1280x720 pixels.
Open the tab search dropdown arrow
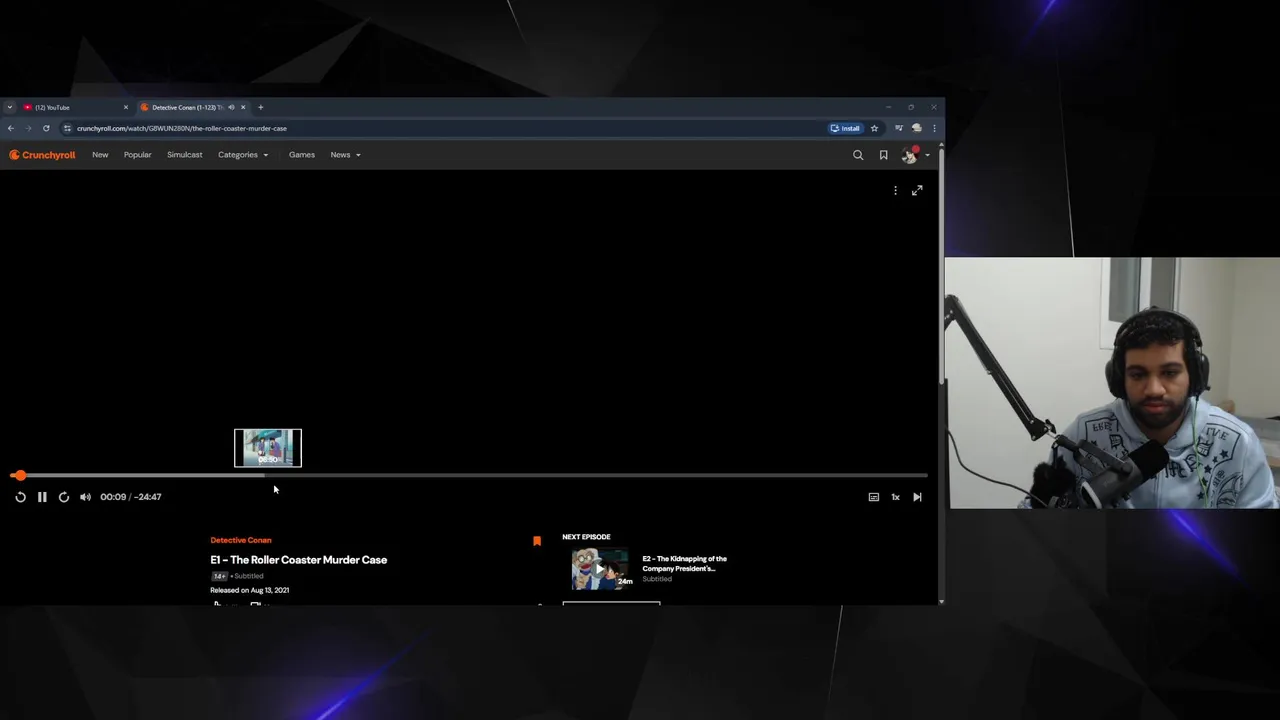(9, 107)
